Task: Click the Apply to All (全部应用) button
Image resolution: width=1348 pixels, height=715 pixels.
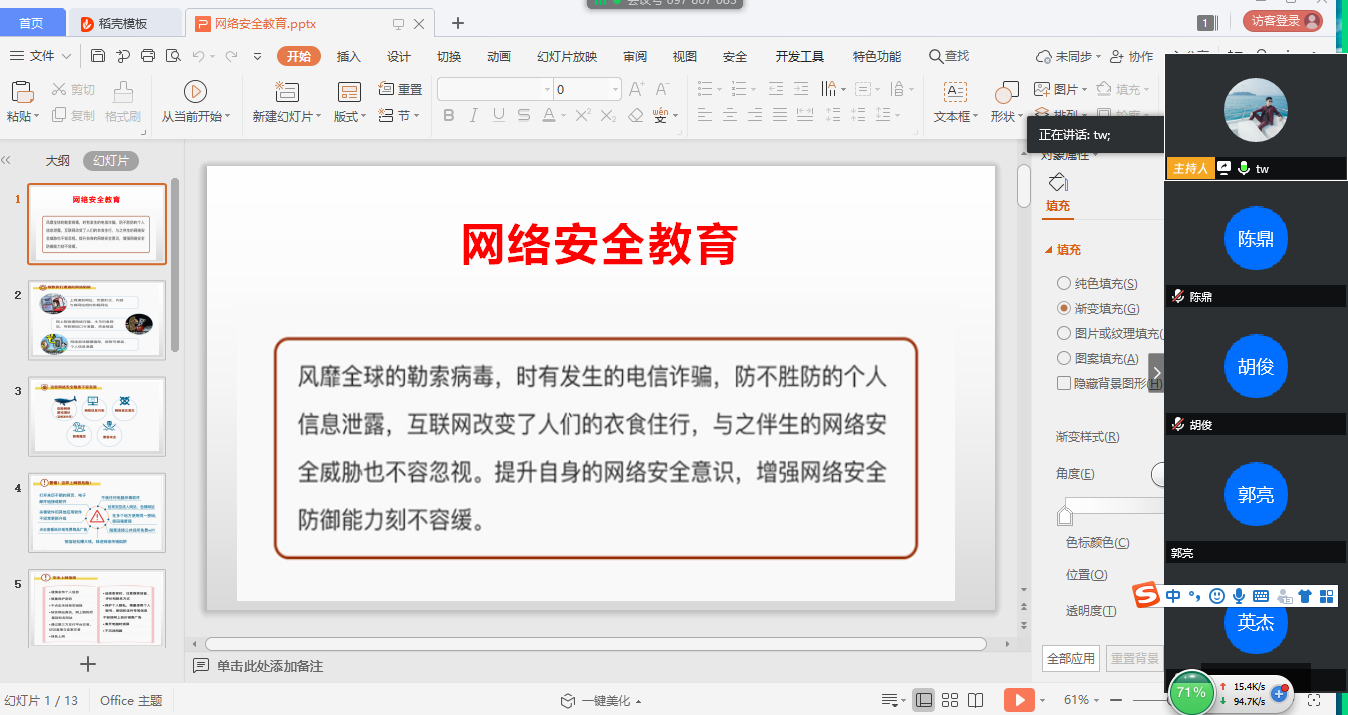Action: click(x=1070, y=658)
